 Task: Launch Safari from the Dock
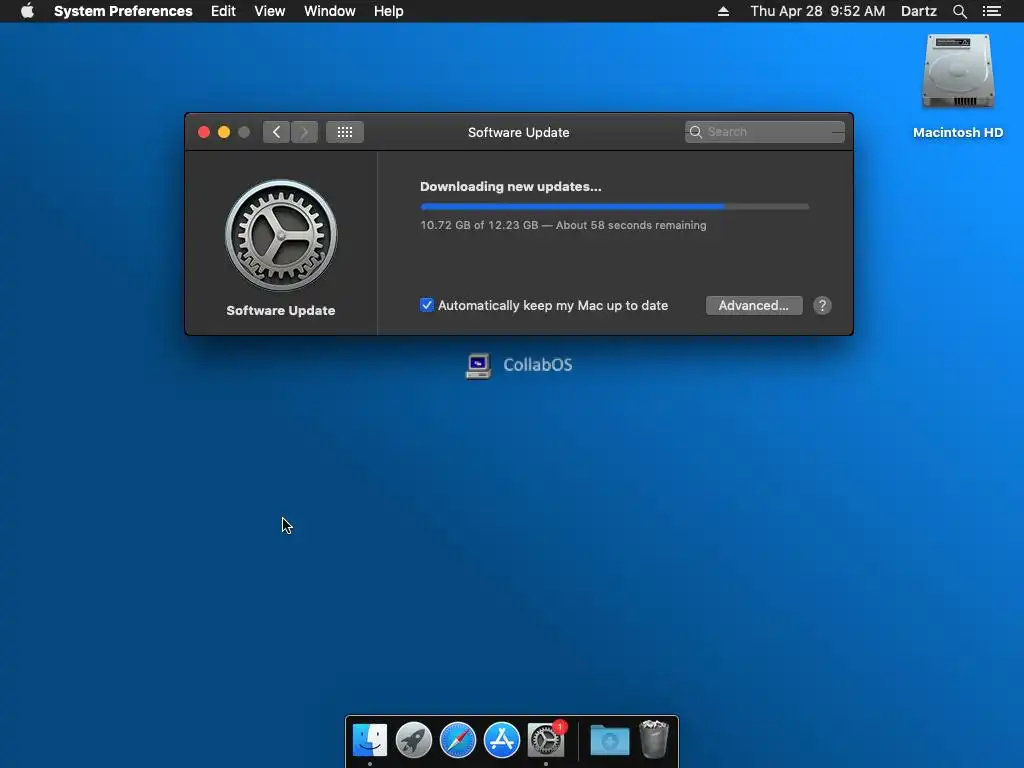(x=458, y=740)
